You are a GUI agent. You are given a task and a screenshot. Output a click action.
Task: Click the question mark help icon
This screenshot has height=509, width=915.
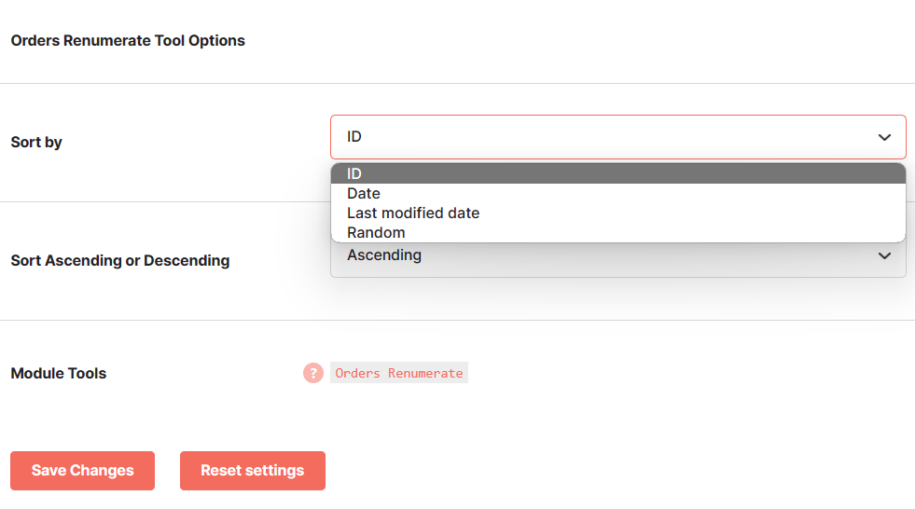coord(313,373)
